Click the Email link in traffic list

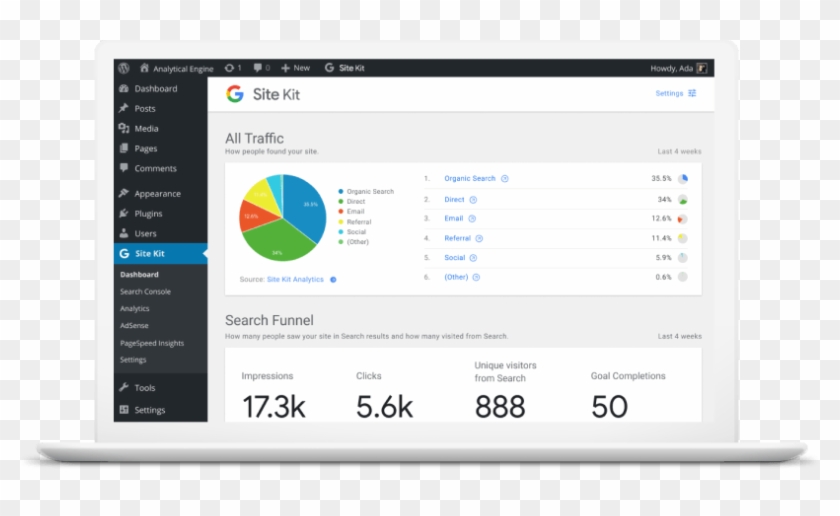pos(453,219)
